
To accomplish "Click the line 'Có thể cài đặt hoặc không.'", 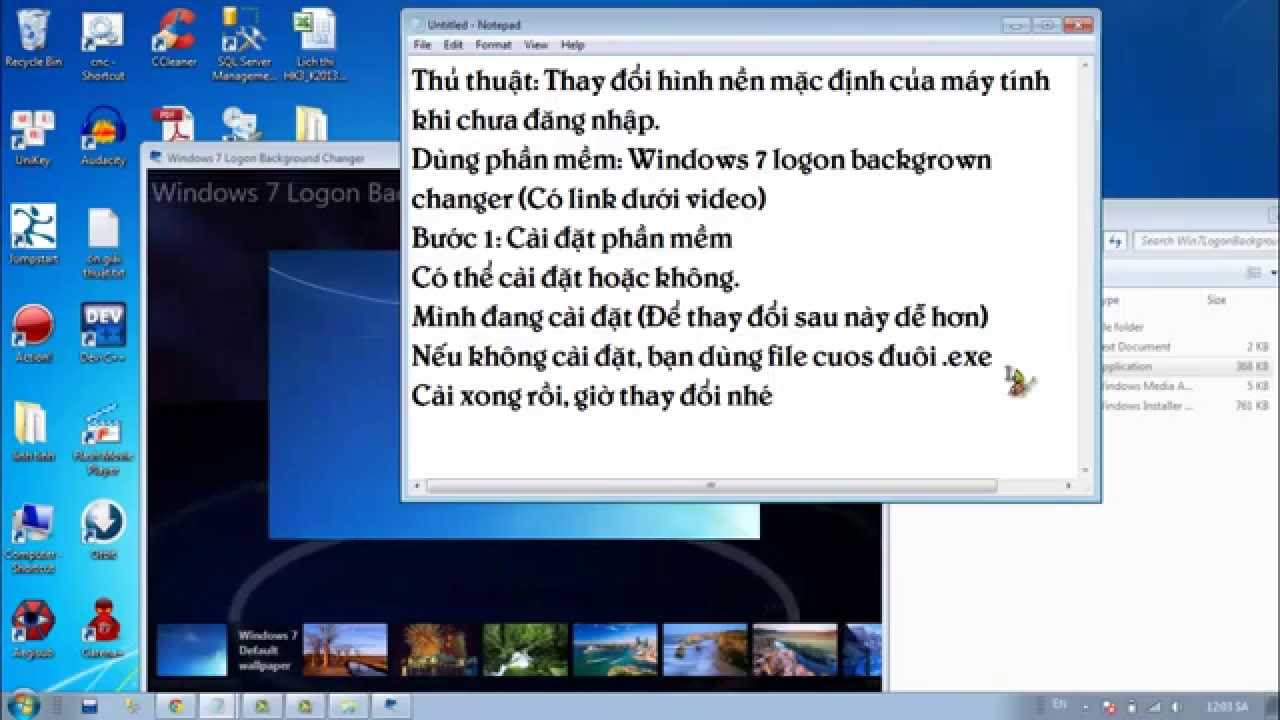I will point(575,277).
